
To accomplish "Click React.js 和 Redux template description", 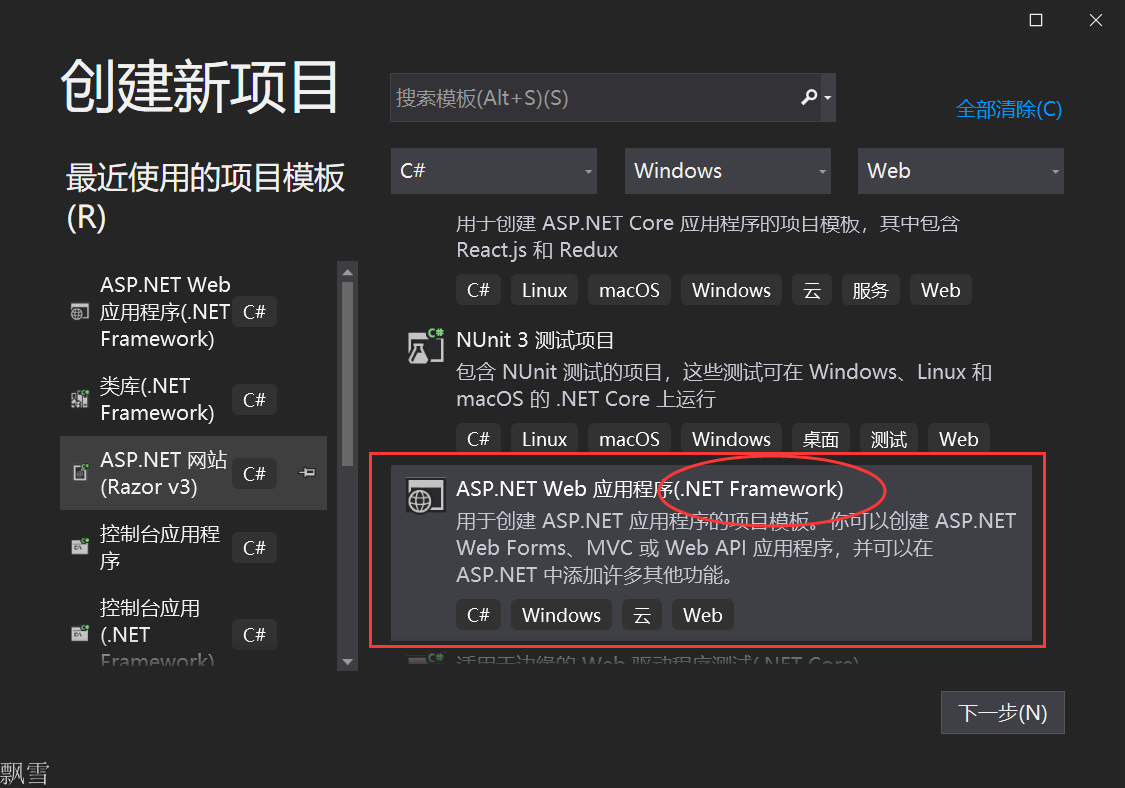I will click(707, 237).
